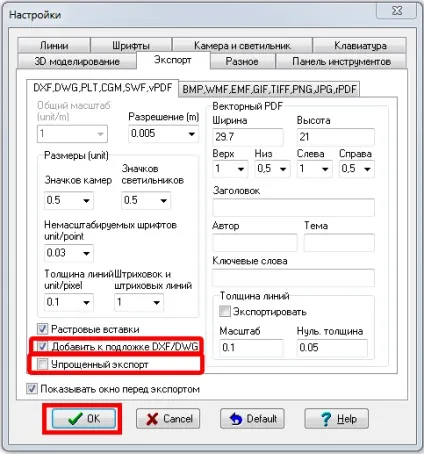Click the Нуль. толщина field
Screen dimensions: 424x454
332,348
